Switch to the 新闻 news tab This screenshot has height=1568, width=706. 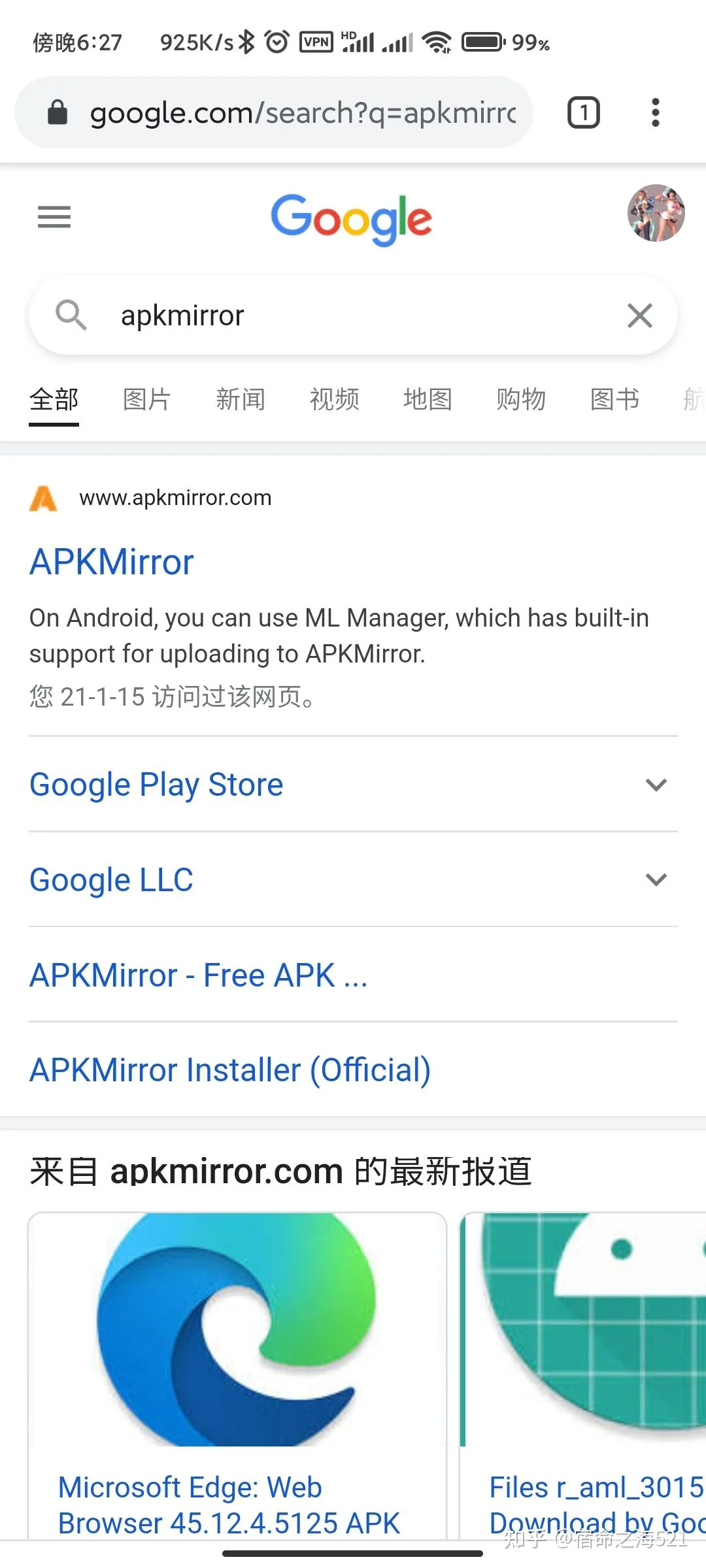pos(241,399)
